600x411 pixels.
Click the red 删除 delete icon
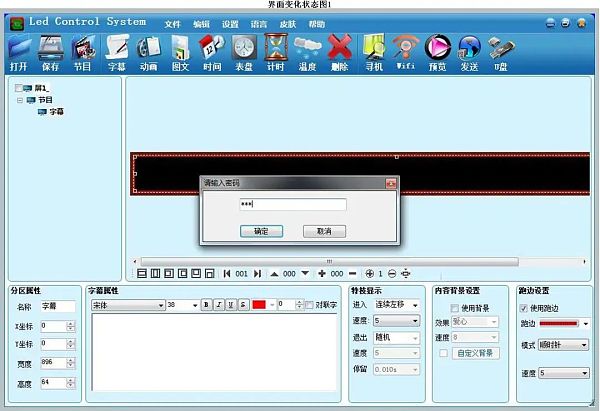[340, 51]
